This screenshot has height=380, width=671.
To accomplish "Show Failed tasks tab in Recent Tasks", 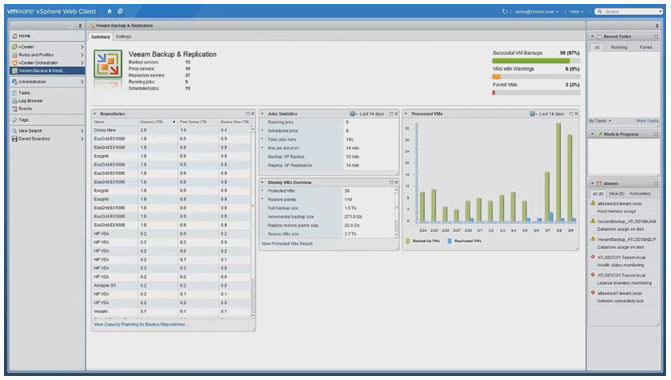I will [x=646, y=48].
